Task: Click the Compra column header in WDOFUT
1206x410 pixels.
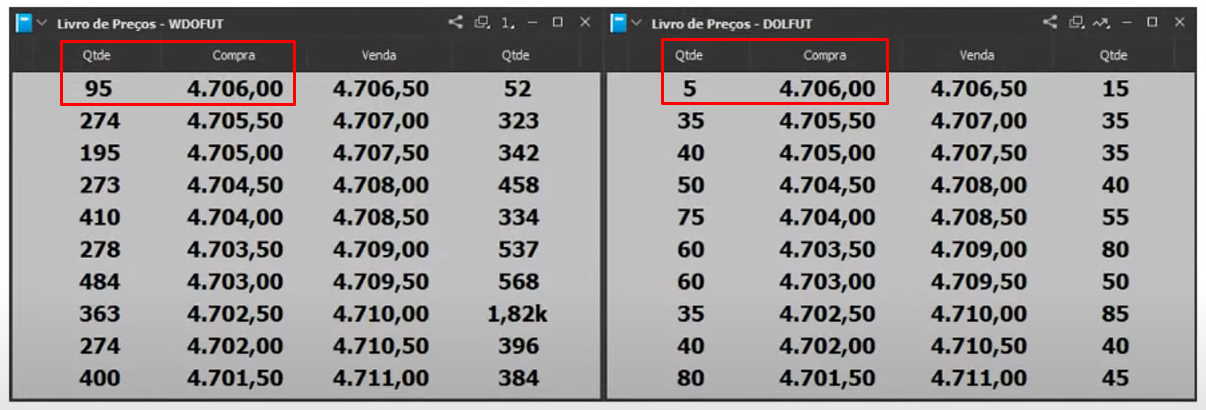Action: point(235,55)
